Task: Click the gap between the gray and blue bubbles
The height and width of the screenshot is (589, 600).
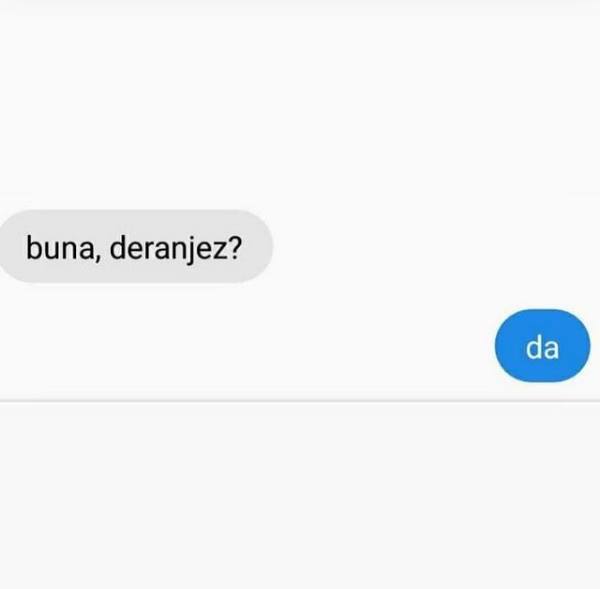Action: (300, 296)
